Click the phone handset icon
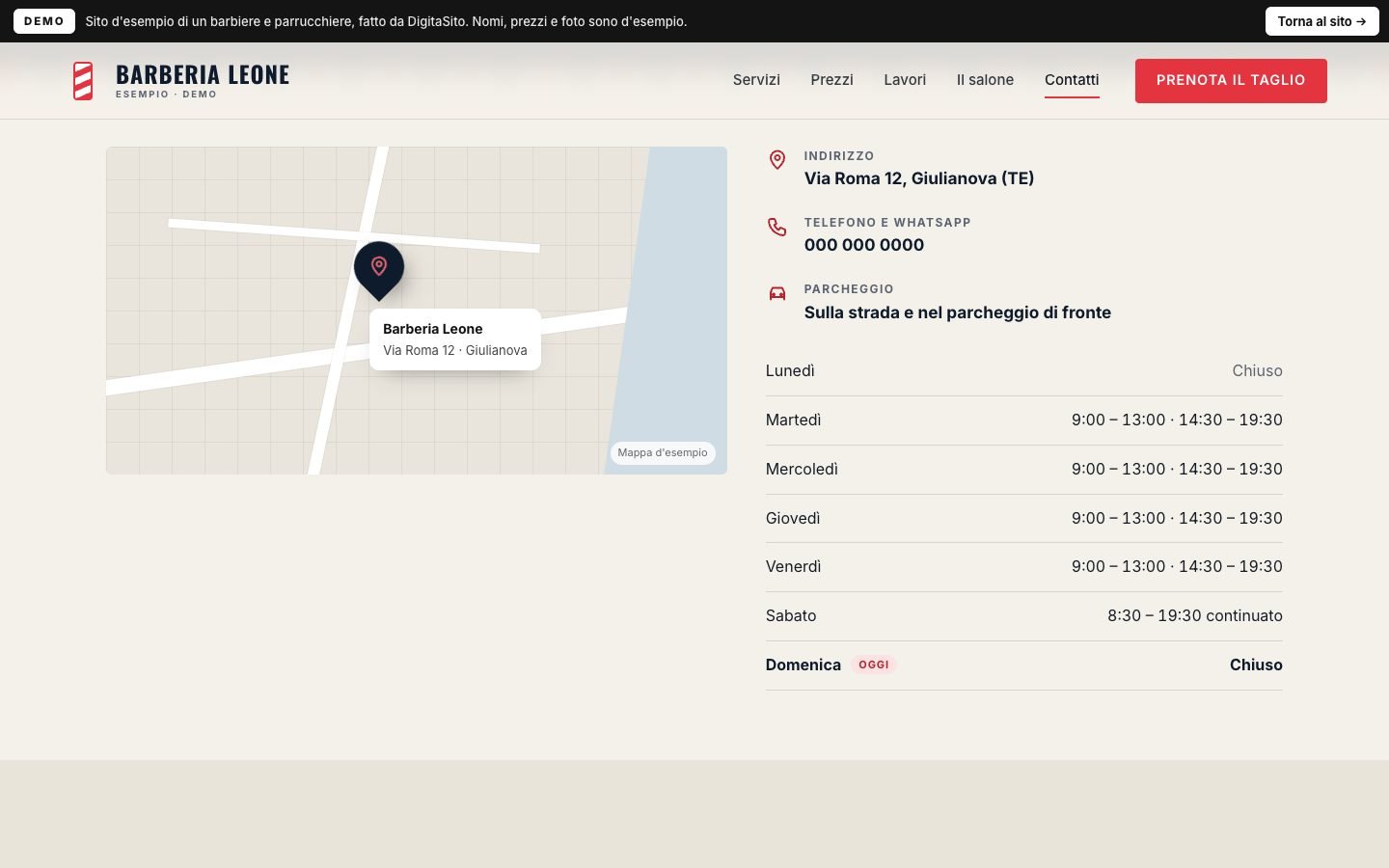 (777, 227)
